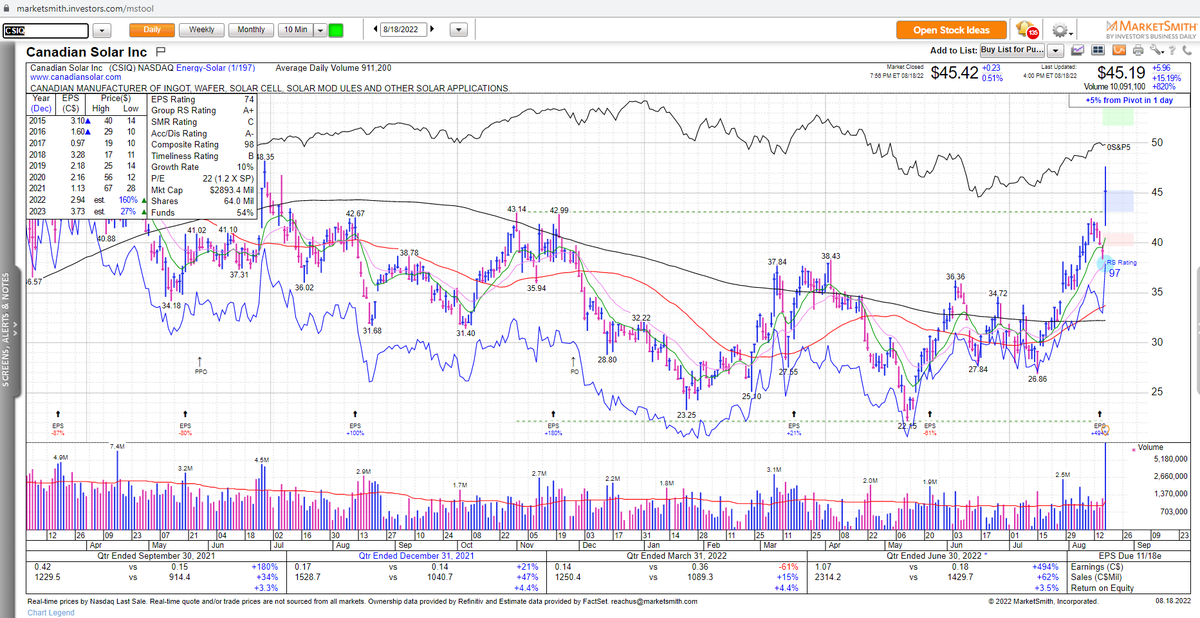The width and height of the screenshot is (1200, 618).
Task: Click the Add to List dropdown arrow
Action: coord(1057,50)
